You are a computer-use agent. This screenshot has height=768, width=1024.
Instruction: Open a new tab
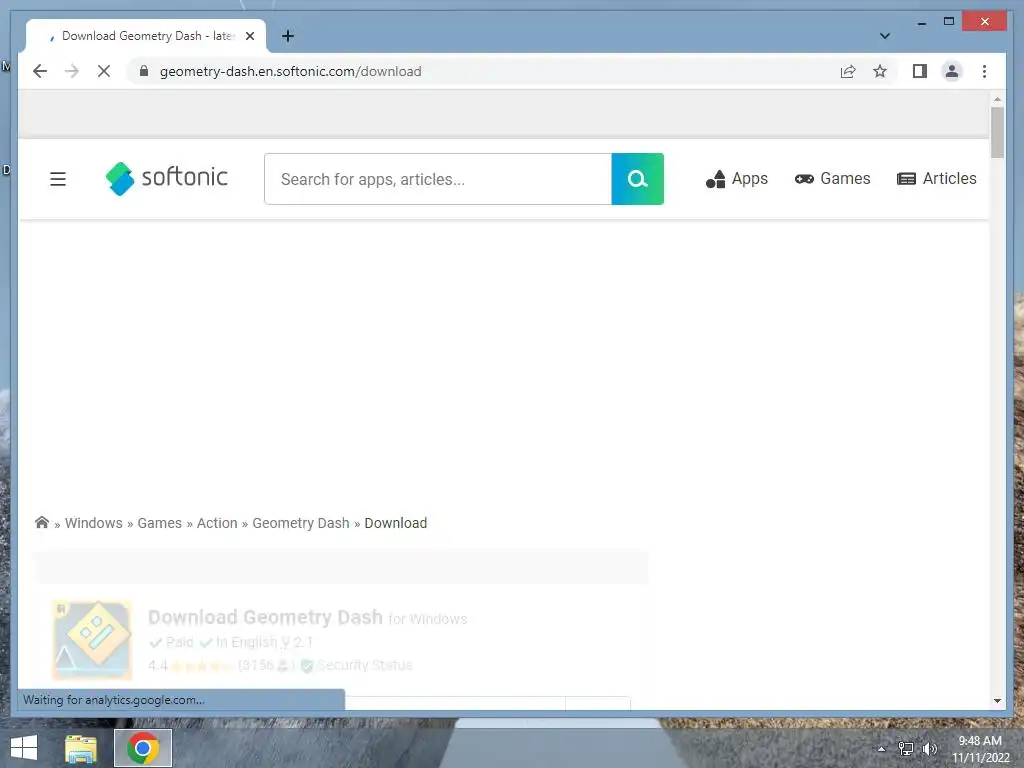[287, 36]
